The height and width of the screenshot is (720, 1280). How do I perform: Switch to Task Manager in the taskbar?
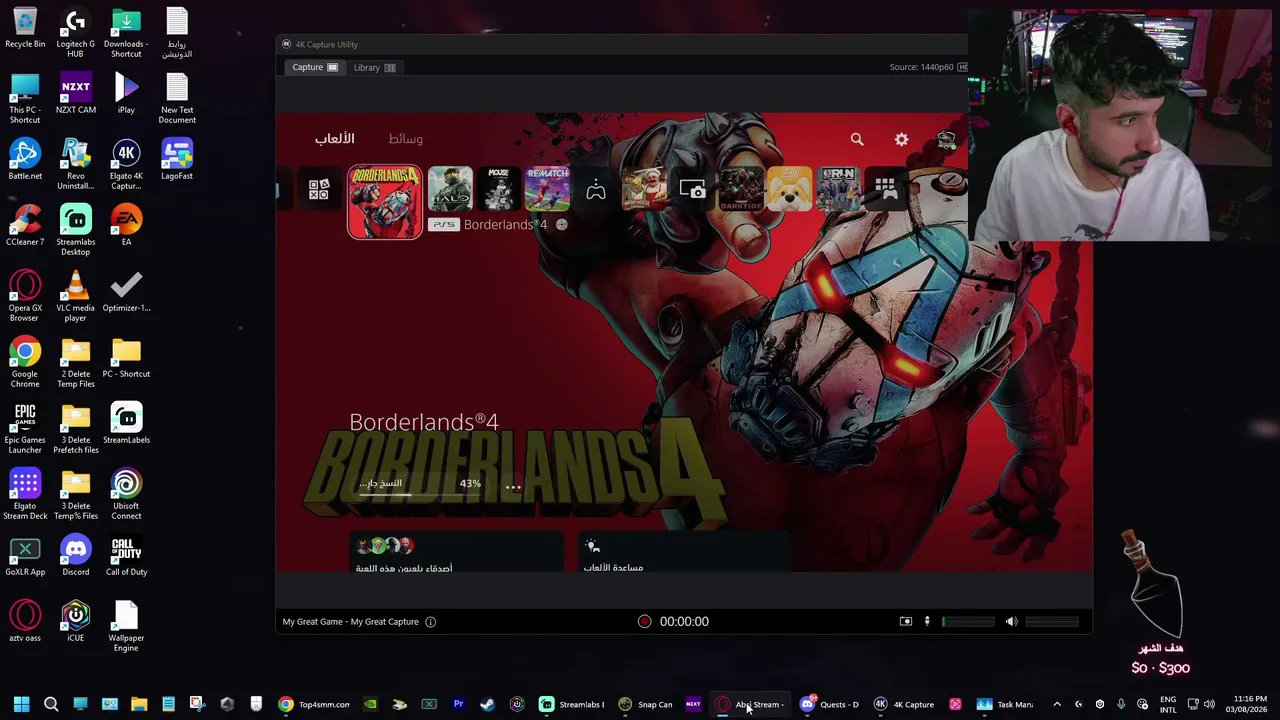[x=1006, y=705]
